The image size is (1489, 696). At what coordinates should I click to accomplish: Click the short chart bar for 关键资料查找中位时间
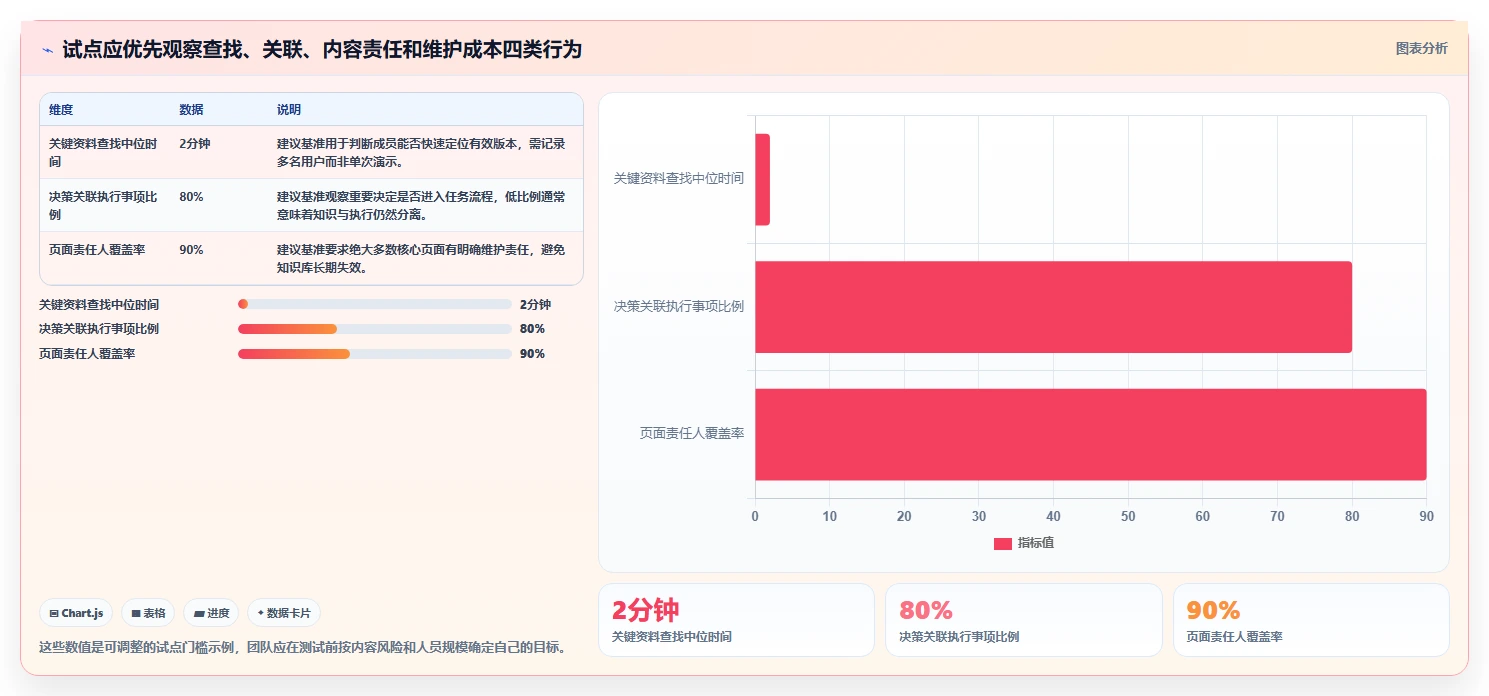pos(762,179)
